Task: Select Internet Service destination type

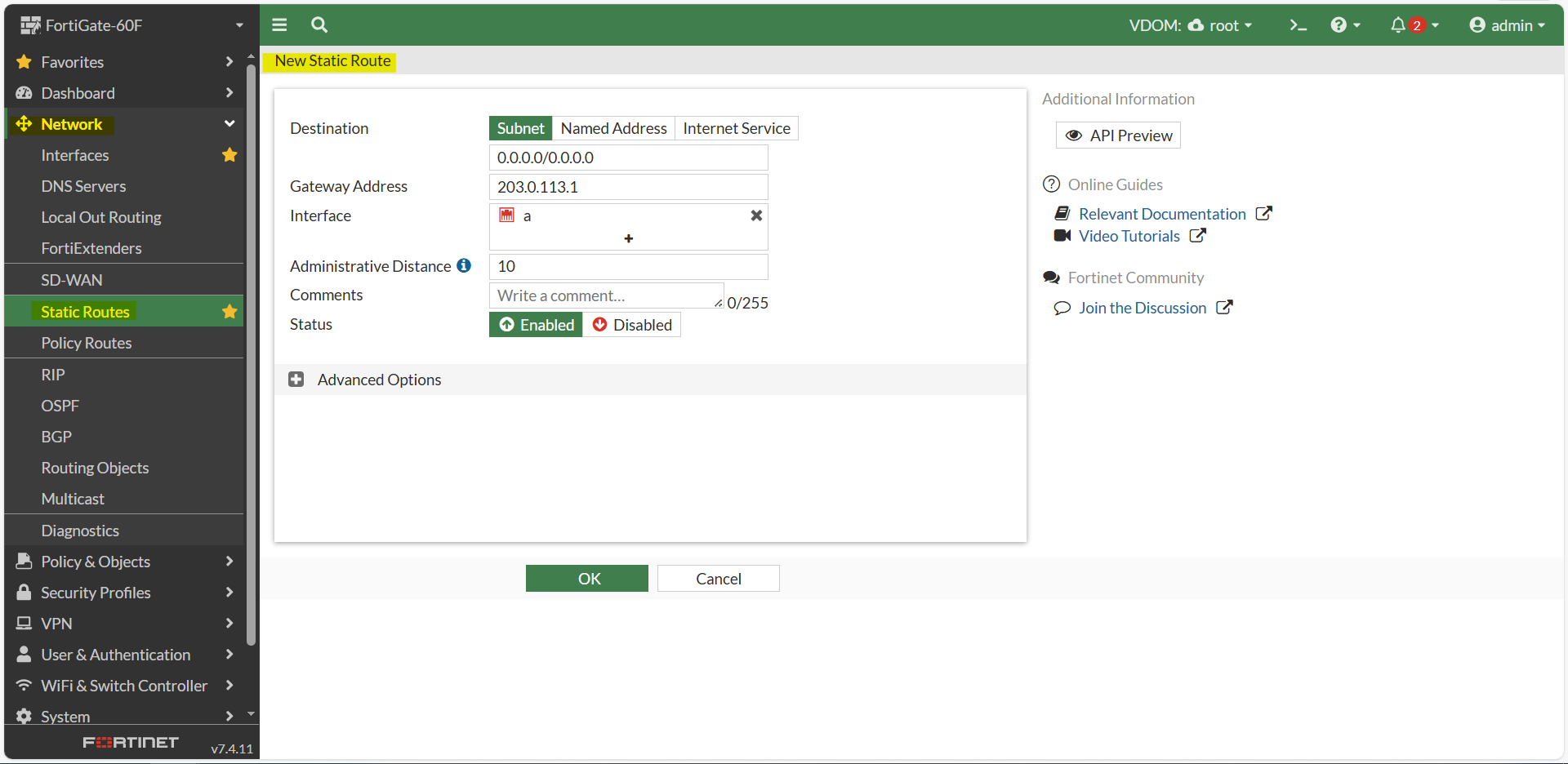Action: pyautogui.click(x=737, y=128)
